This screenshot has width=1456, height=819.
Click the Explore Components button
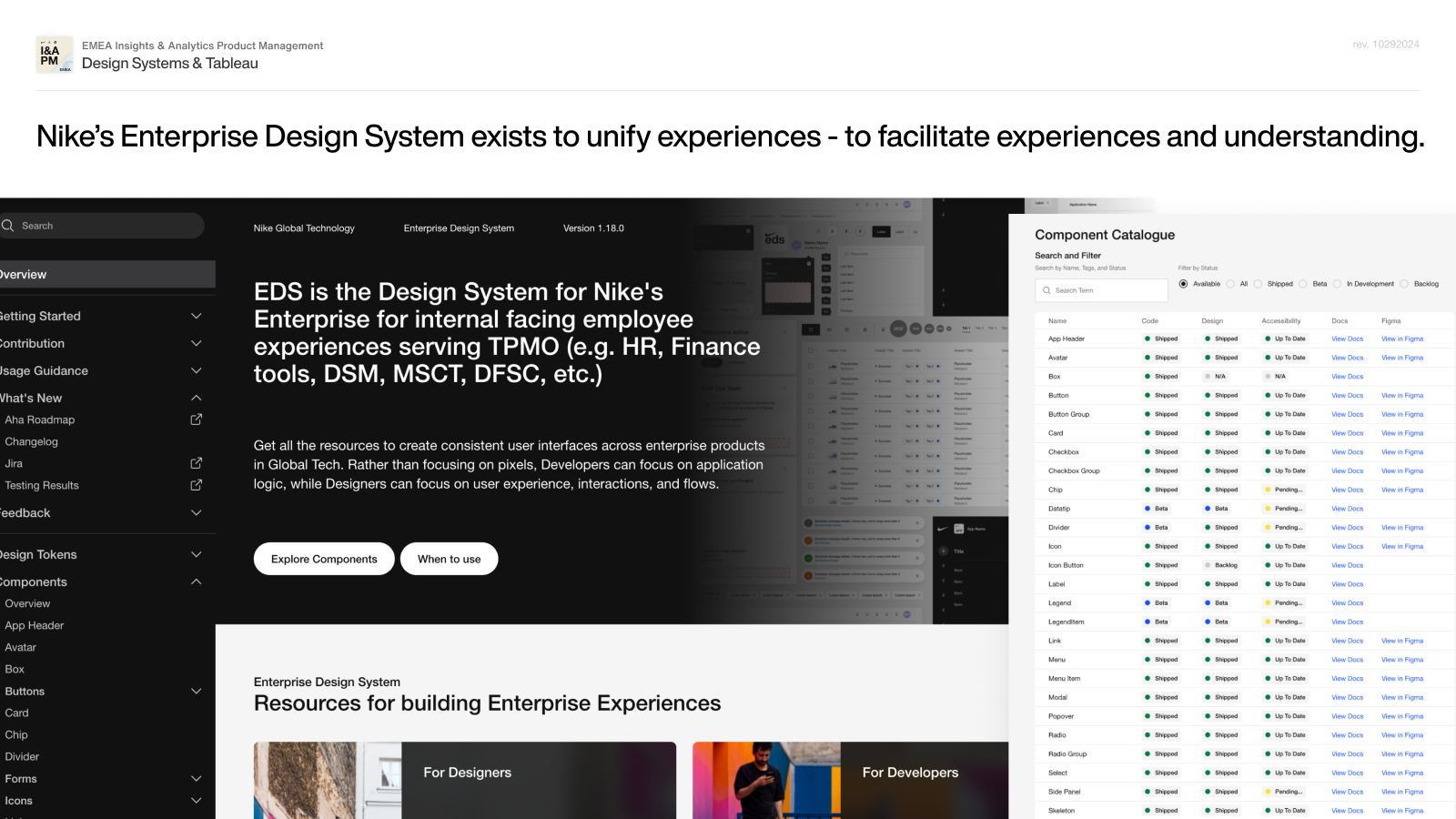point(324,559)
